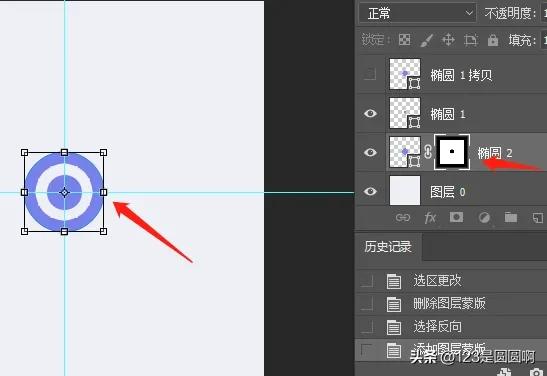Click the lock image pixels brush icon
547x376 pixels.
[426, 40]
